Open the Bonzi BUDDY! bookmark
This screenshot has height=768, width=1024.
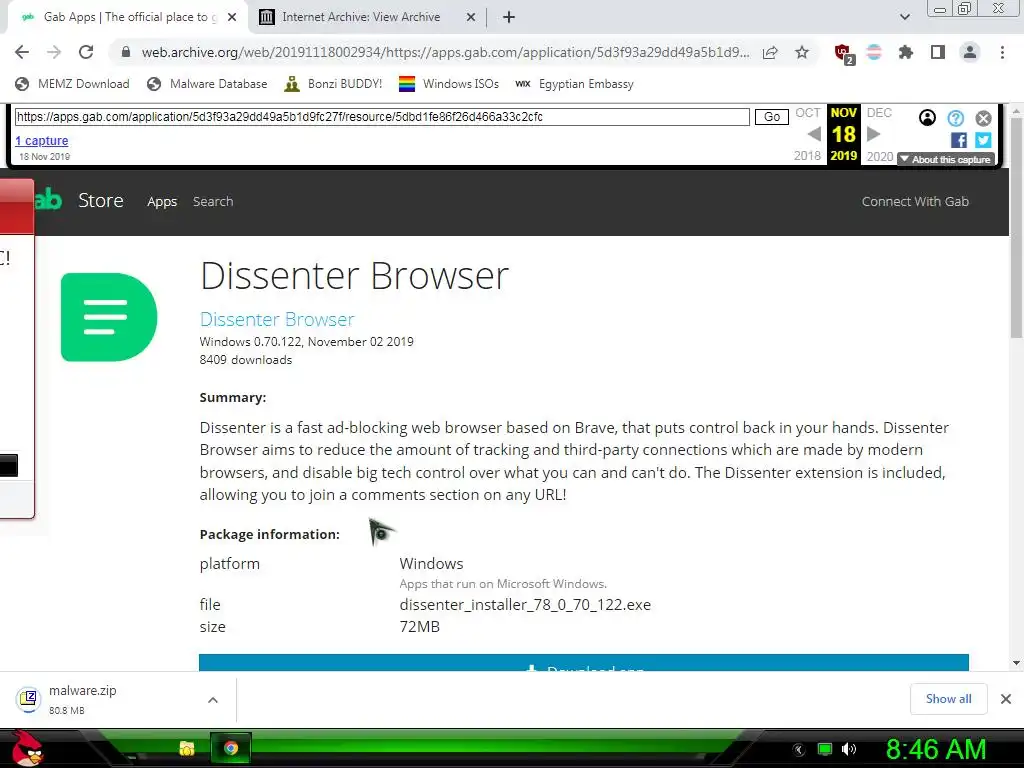click(333, 84)
